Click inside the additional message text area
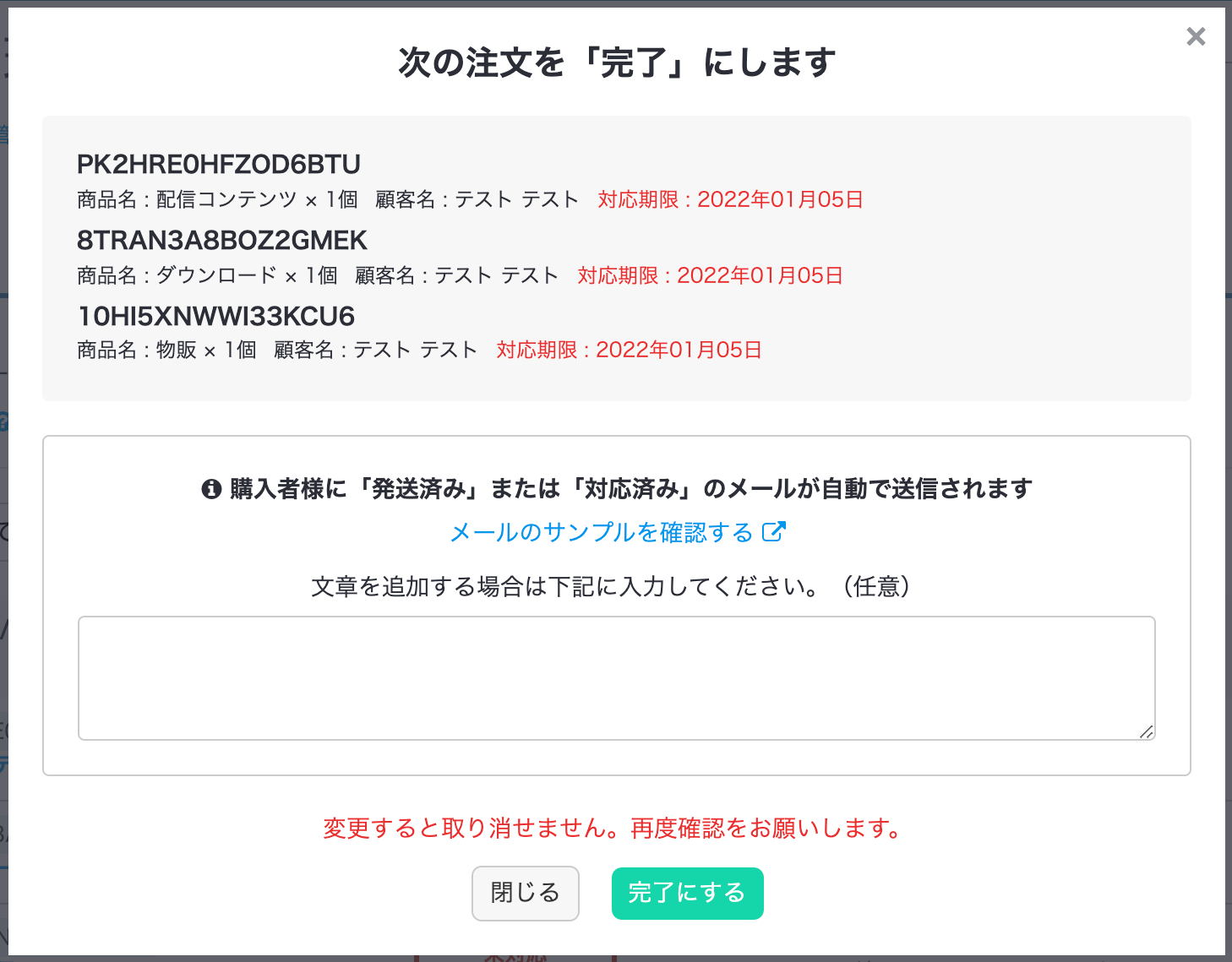 coord(616,677)
